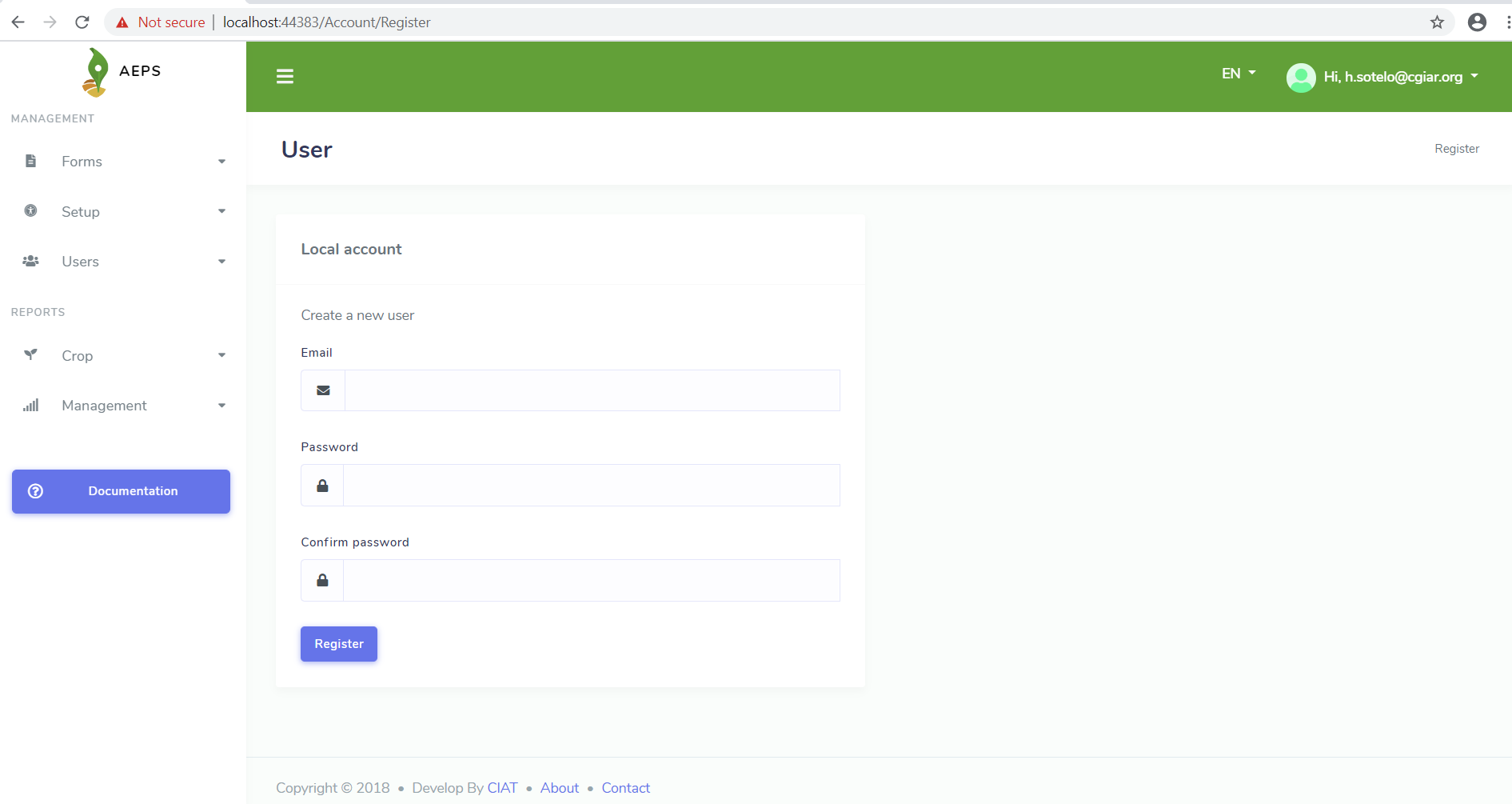Click the lock icon beside Password field
1512x804 pixels.
(322, 486)
